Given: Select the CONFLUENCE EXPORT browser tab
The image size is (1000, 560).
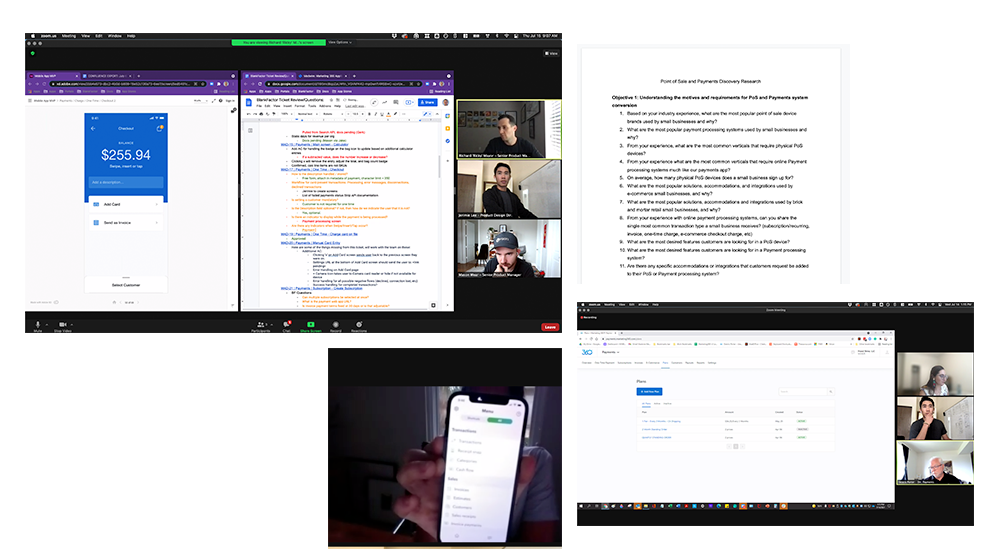Looking at the screenshot, I should coord(107,76).
